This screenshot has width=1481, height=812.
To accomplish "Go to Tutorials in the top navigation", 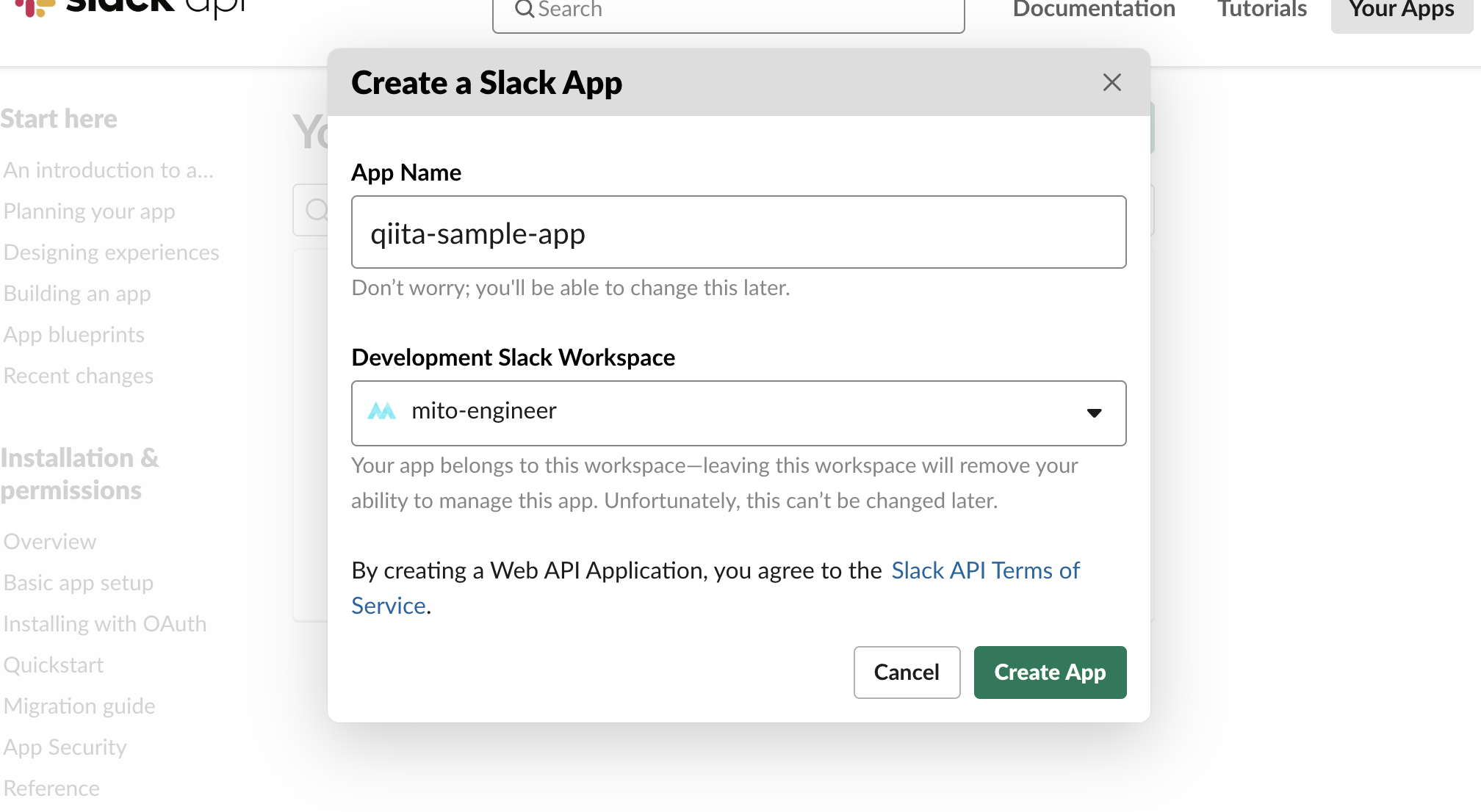I will 1261,10.
